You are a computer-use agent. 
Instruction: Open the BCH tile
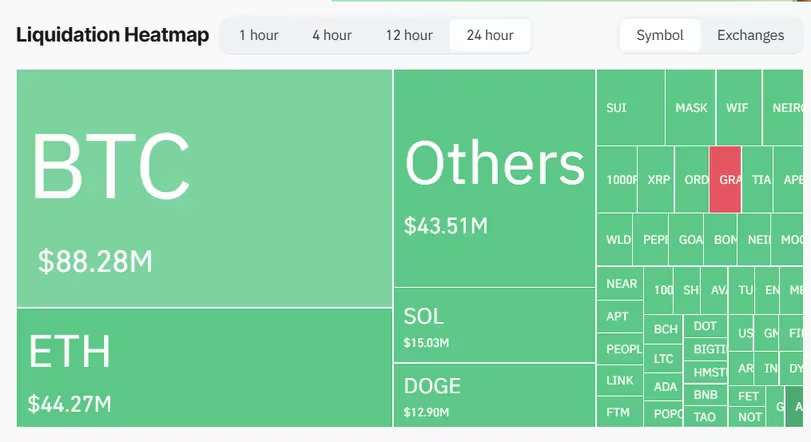pos(665,328)
